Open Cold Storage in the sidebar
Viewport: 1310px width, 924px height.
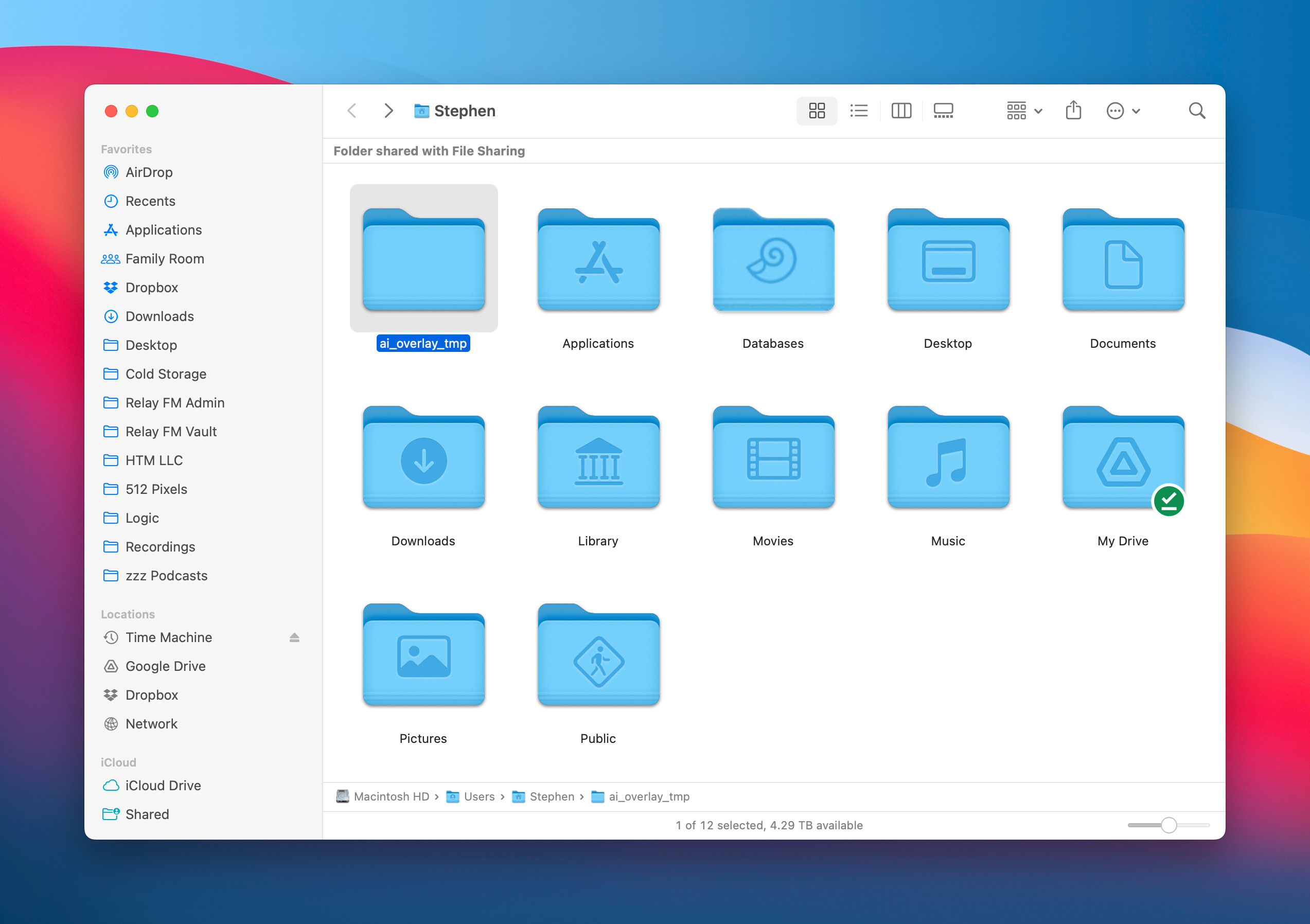click(x=203, y=374)
